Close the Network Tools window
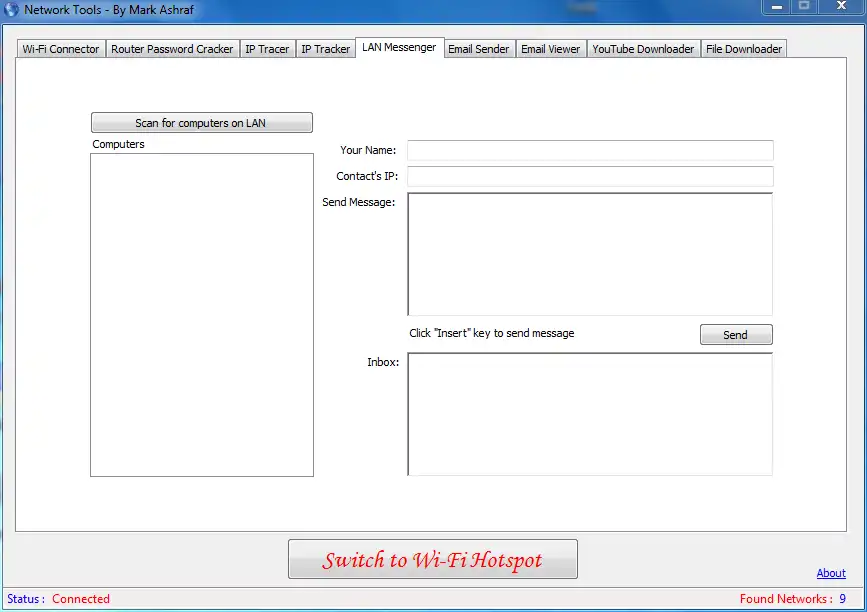Viewport: 867px width, 612px height. coord(841,6)
